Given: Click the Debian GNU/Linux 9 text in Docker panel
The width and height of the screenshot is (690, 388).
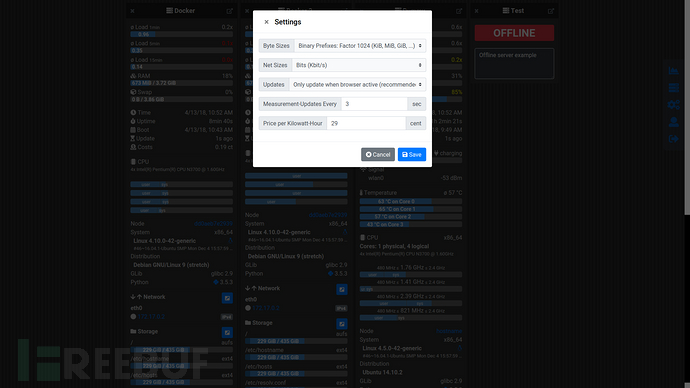Looking at the screenshot, I should click(171, 265).
